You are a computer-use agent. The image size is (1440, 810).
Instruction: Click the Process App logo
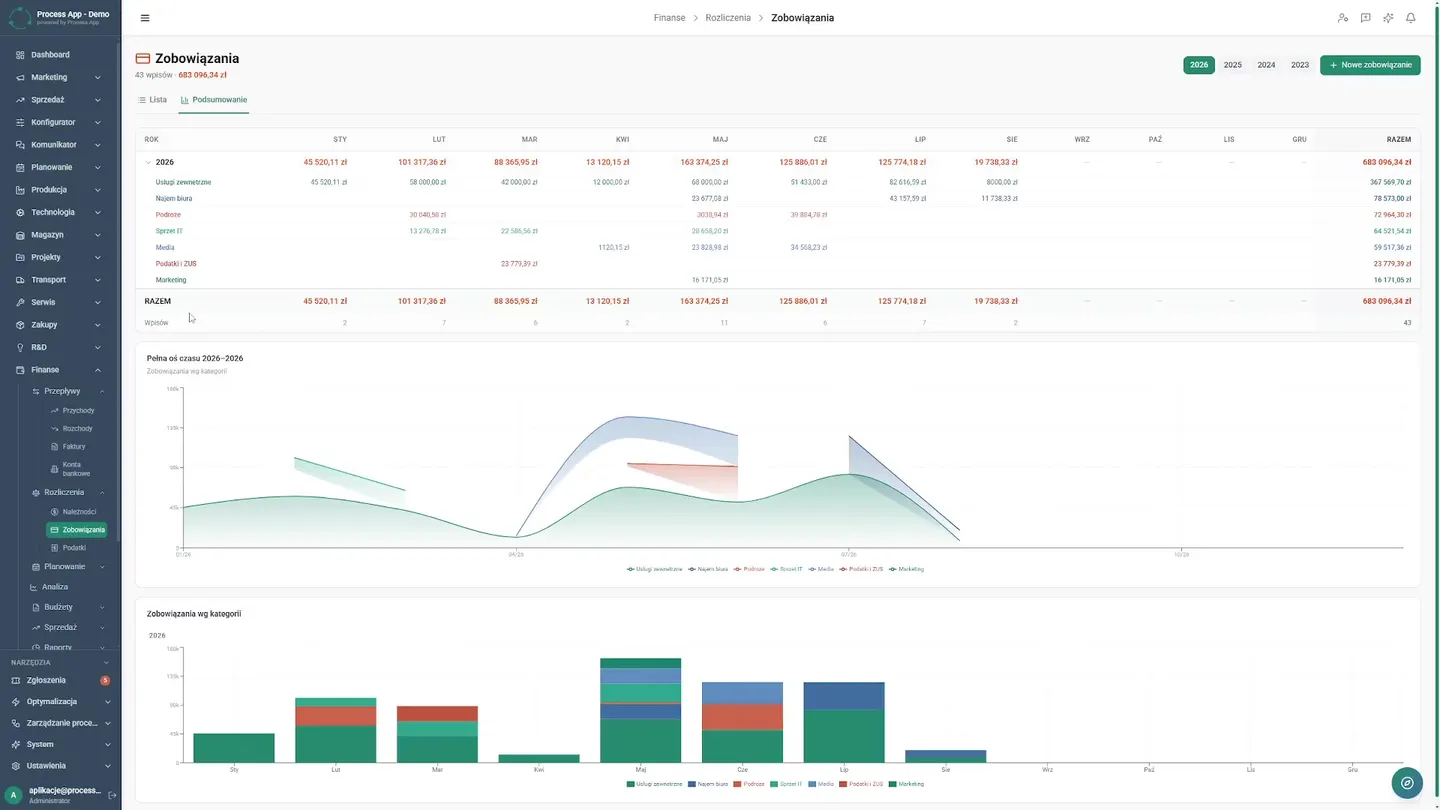(20, 17)
